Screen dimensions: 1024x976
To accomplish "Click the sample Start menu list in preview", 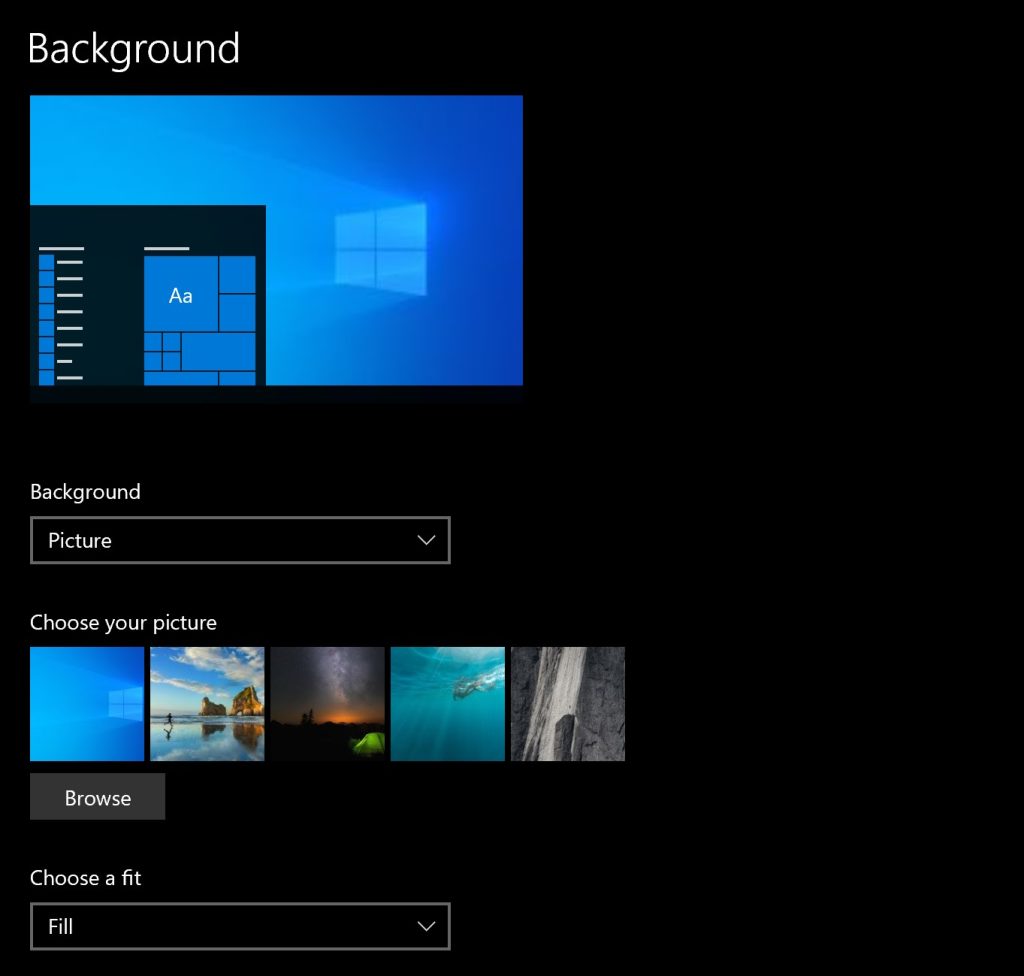I will (61, 315).
